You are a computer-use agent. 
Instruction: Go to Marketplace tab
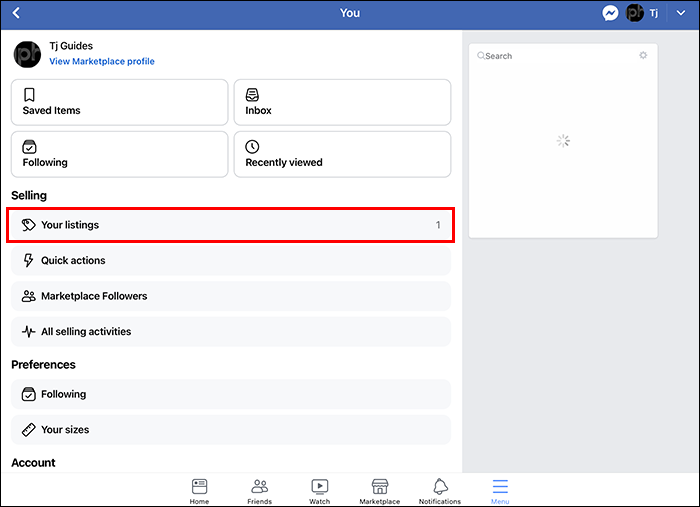point(380,491)
